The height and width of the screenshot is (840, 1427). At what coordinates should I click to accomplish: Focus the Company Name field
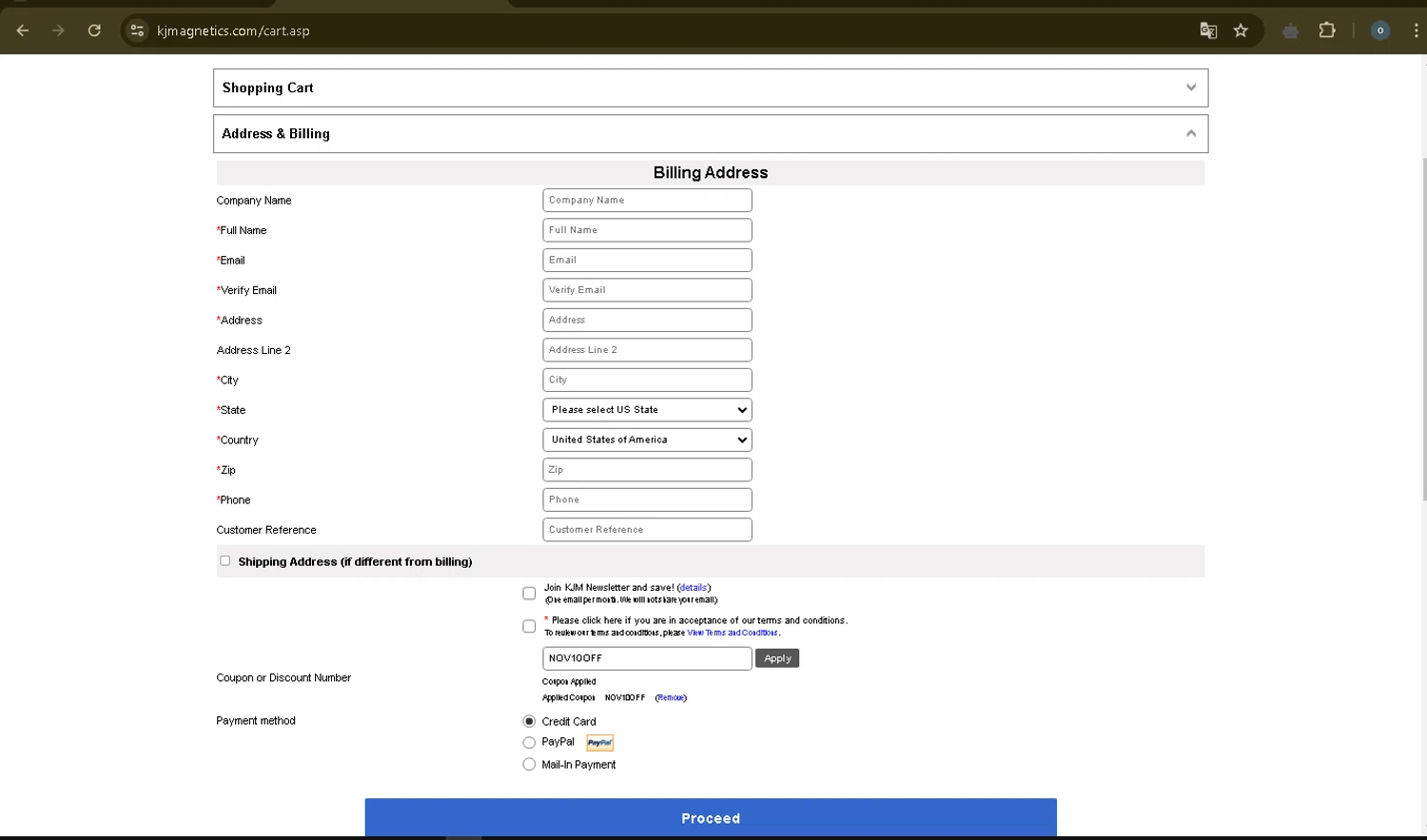pos(647,200)
